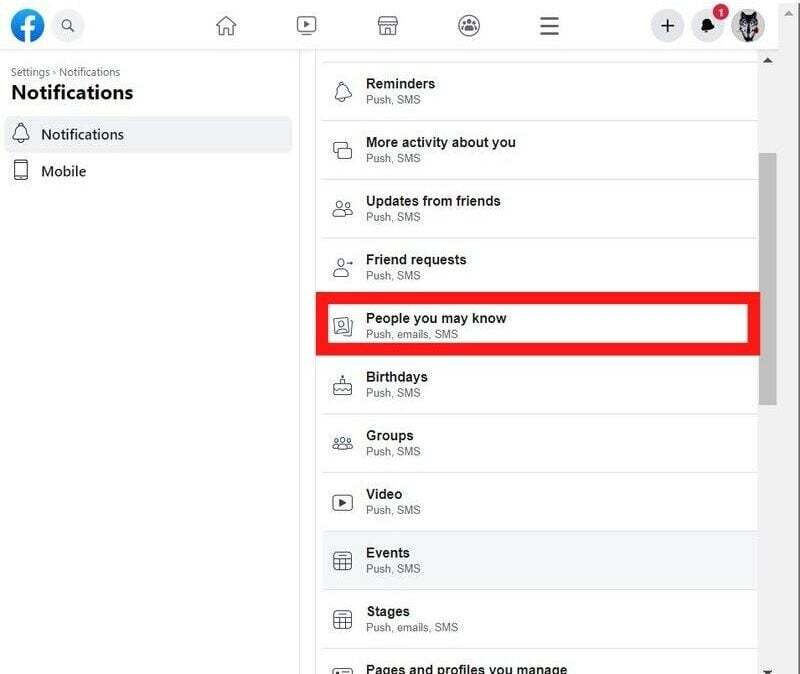Click the page scrollbar up arrow at top right
This screenshot has width=800, height=674.
pyautogui.click(x=789, y=14)
